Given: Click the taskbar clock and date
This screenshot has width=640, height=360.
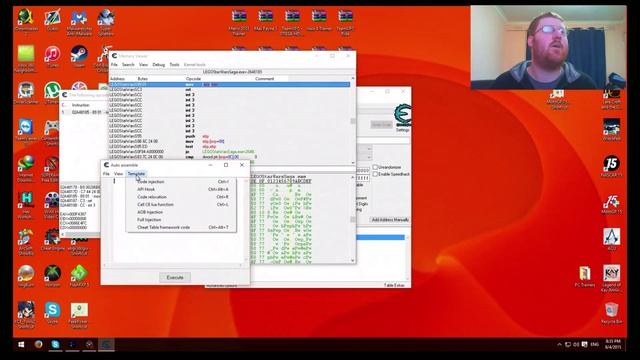Looking at the screenshot, I should (612, 344).
